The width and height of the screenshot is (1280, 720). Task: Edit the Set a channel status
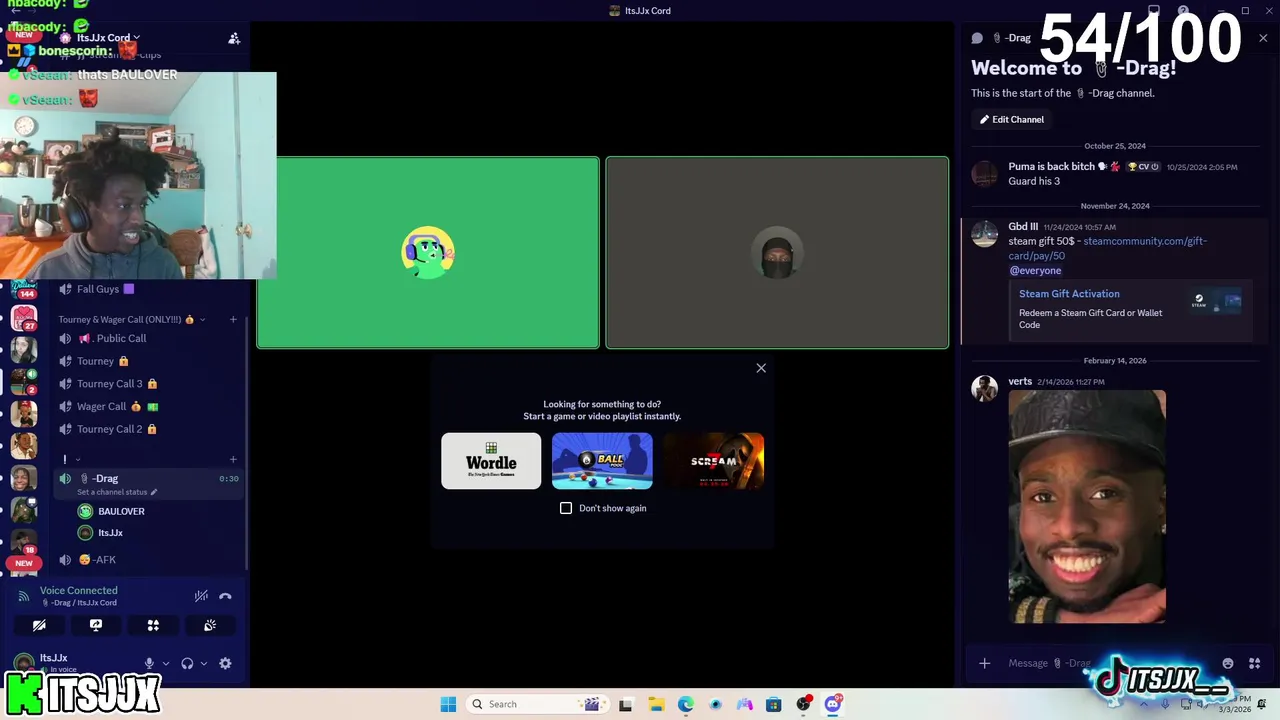coord(117,492)
